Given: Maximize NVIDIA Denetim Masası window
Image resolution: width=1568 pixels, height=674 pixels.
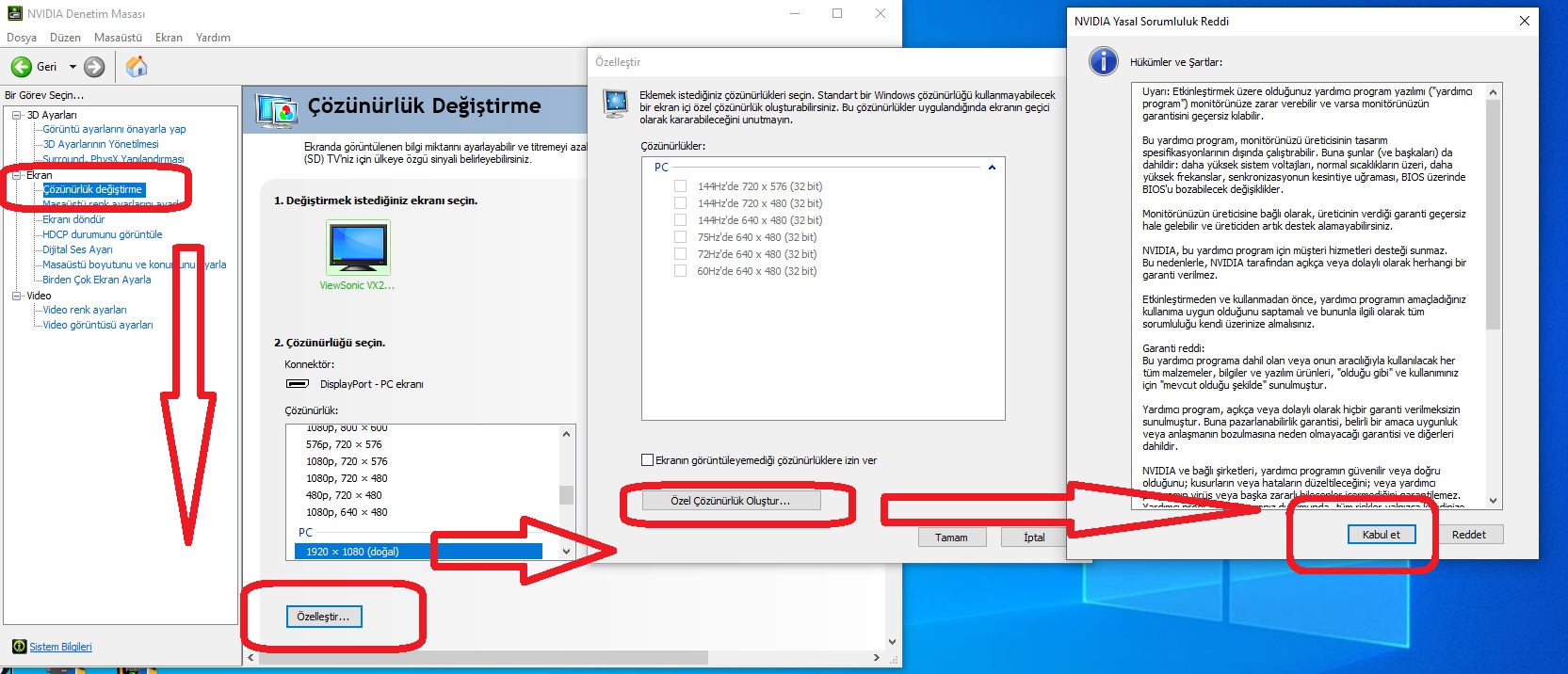Looking at the screenshot, I should [837, 13].
